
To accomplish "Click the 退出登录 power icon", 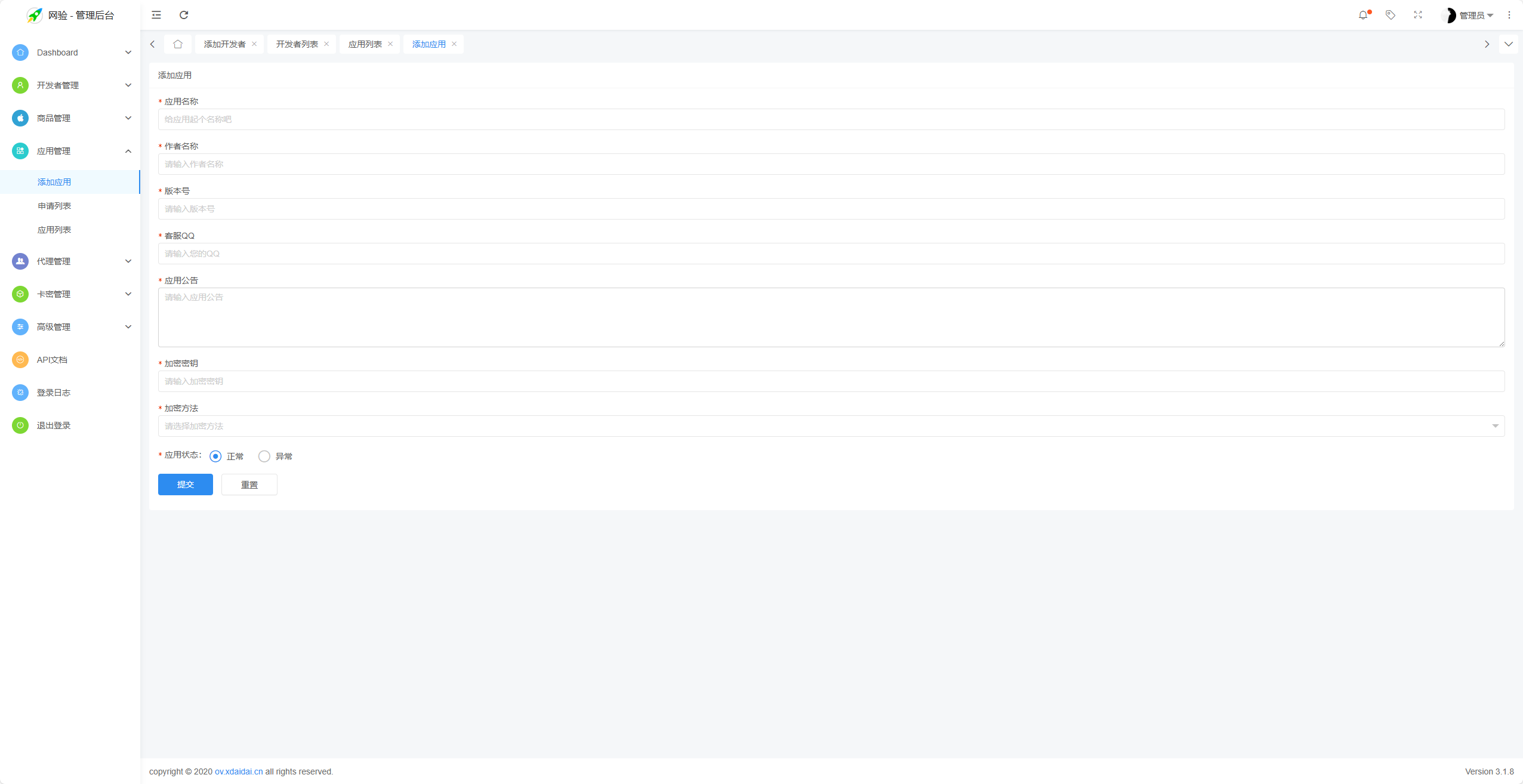I will click(x=20, y=425).
